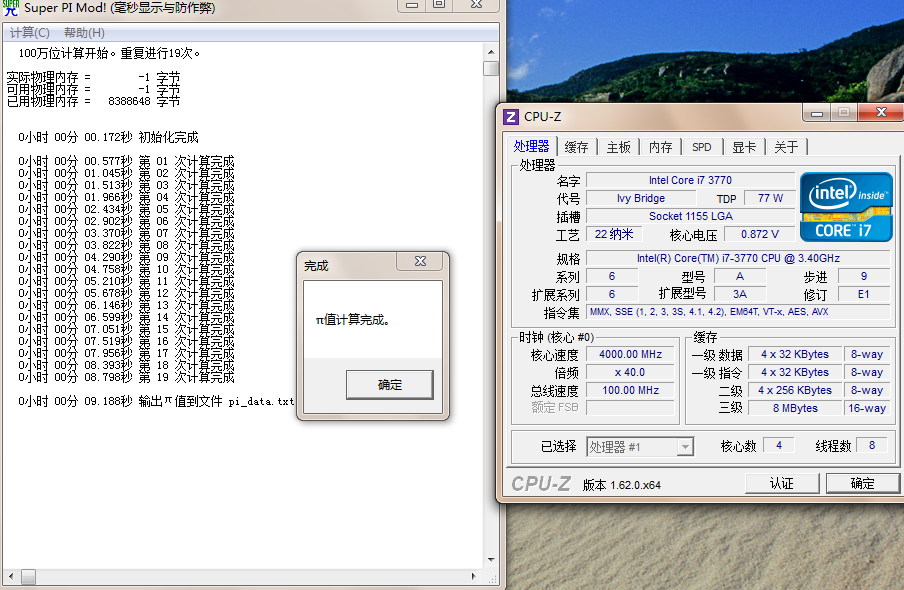904x590 pixels.
Task: Minimize the CPU-Z window
Action: coord(816,113)
